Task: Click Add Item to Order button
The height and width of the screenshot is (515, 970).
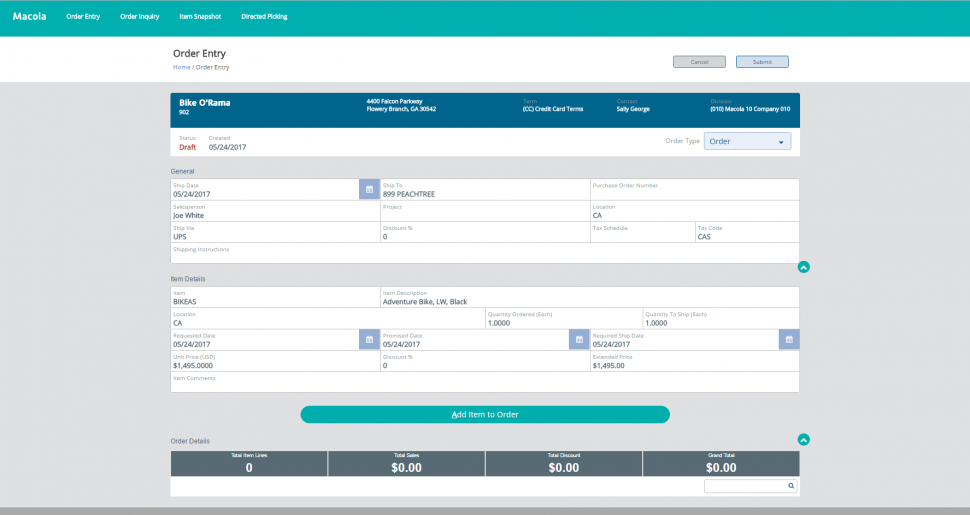Action: coord(485,414)
